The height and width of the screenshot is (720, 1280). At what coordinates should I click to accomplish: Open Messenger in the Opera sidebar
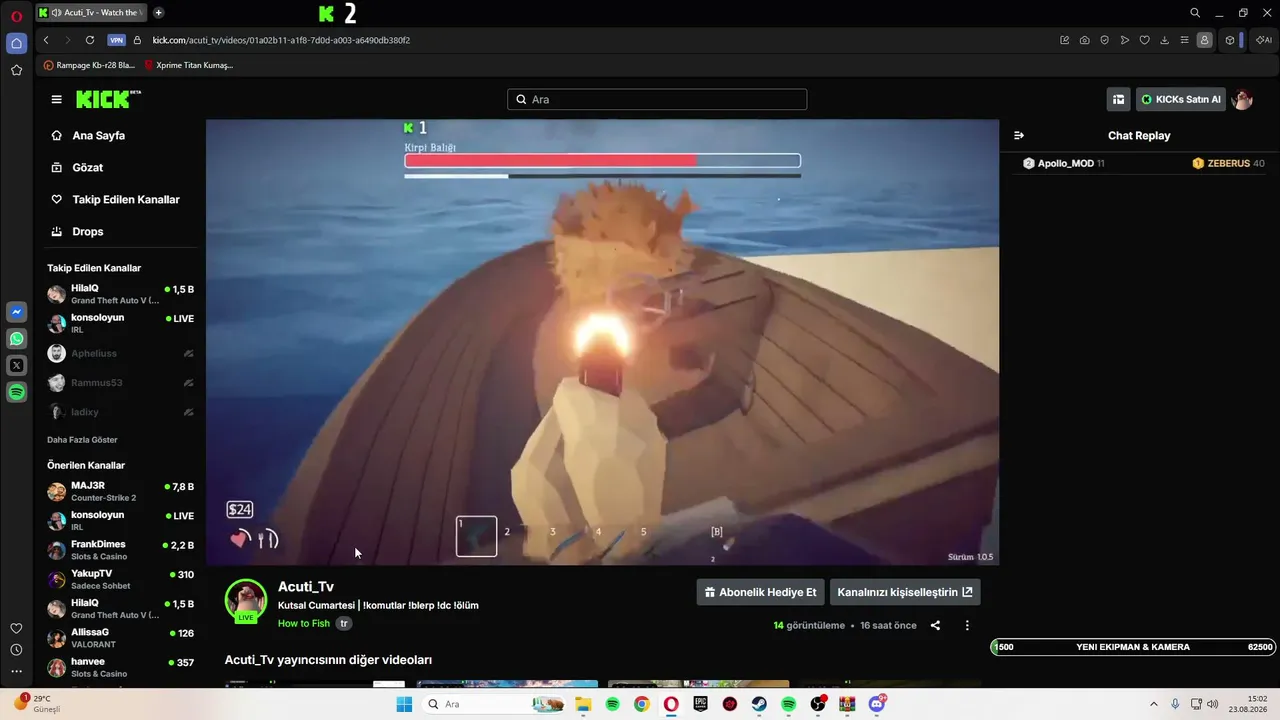[16, 312]
